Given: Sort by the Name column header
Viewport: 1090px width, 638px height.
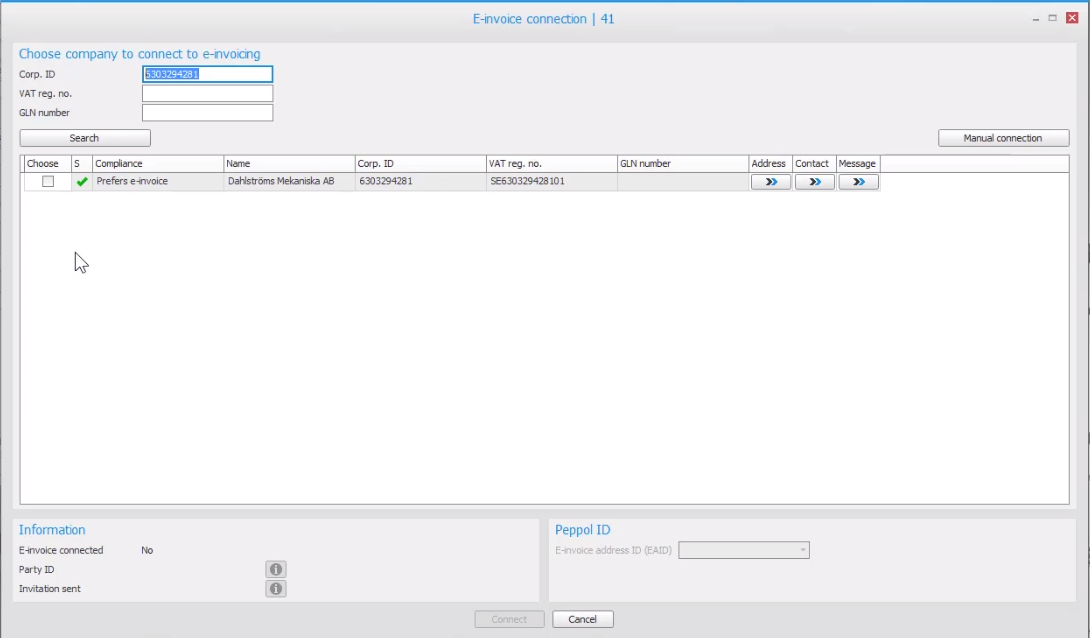Looking at the screenshot, I should click(288, 164).
